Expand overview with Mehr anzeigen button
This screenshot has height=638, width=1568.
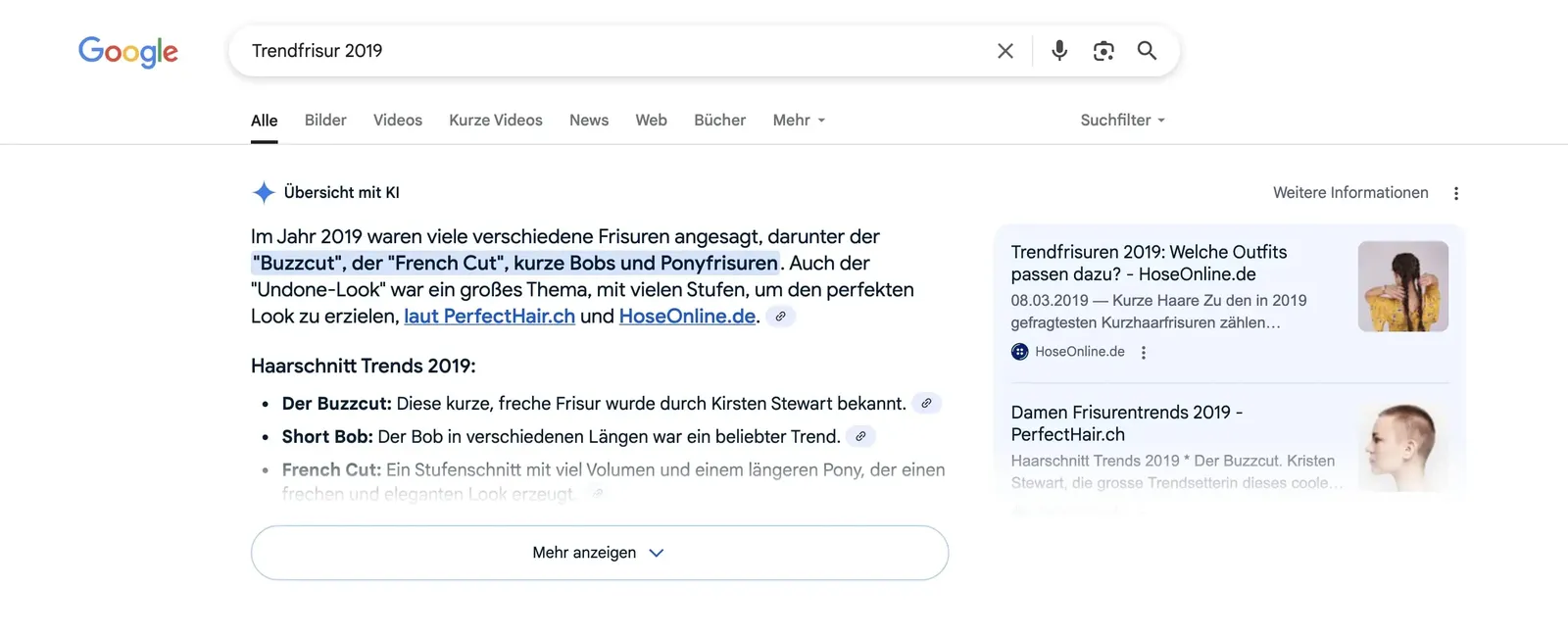coord(600,553)
